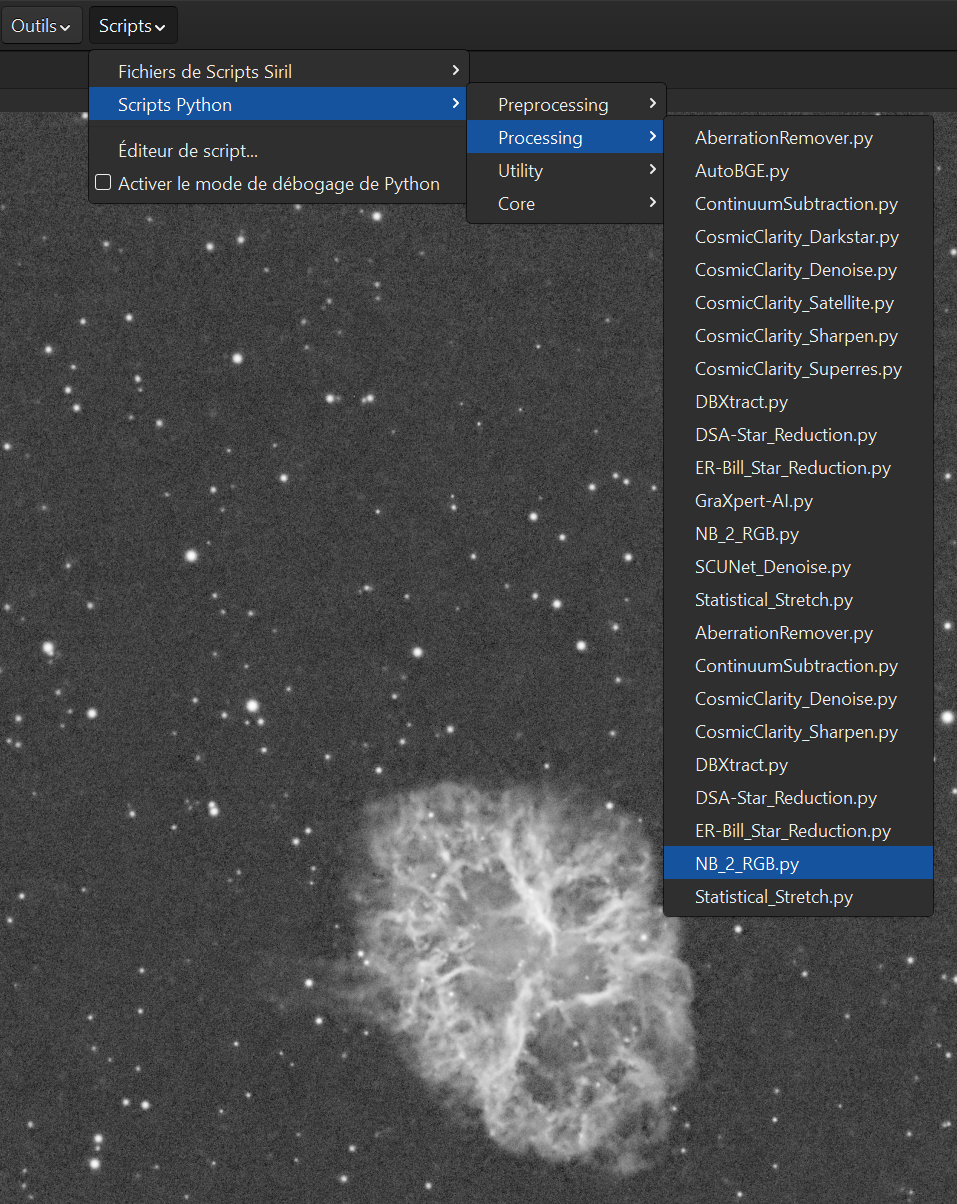The width and height of the screenshot is (957, 1204).
Task: Launch CosmicClarity_Darkstar.py script
Action: pos(798,237)
